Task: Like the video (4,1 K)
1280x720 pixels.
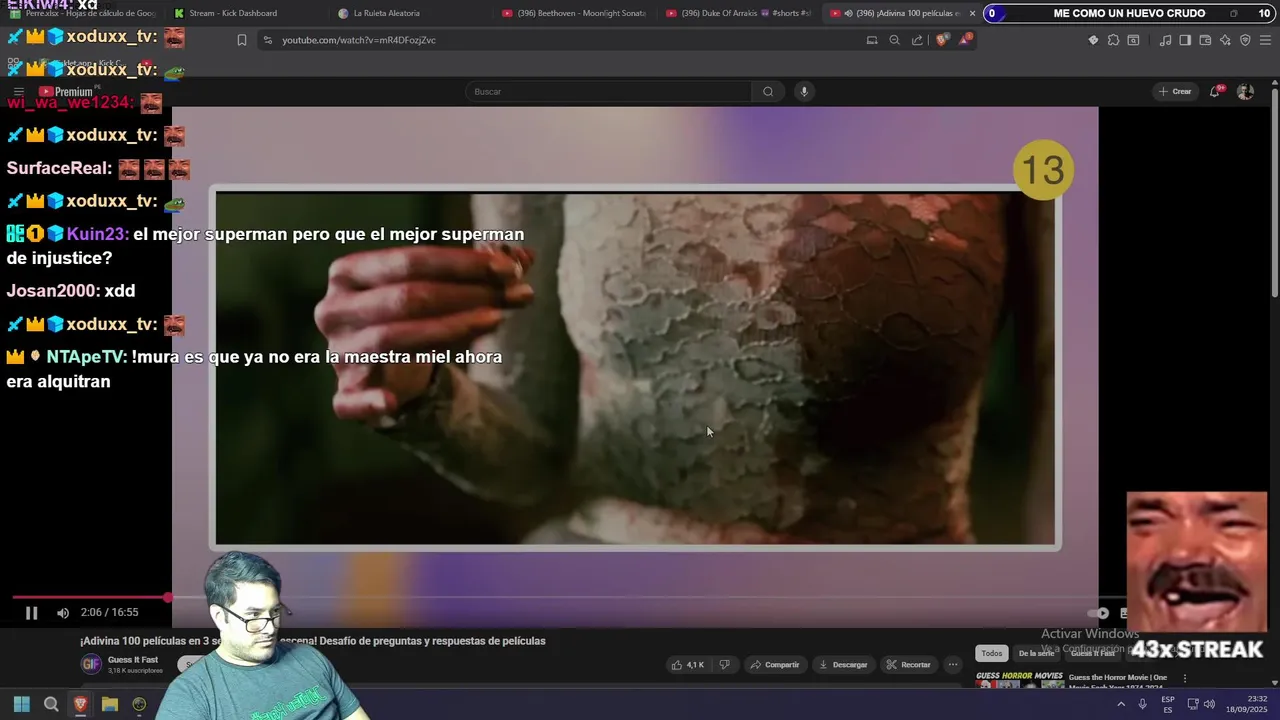Action: (688, 665)
